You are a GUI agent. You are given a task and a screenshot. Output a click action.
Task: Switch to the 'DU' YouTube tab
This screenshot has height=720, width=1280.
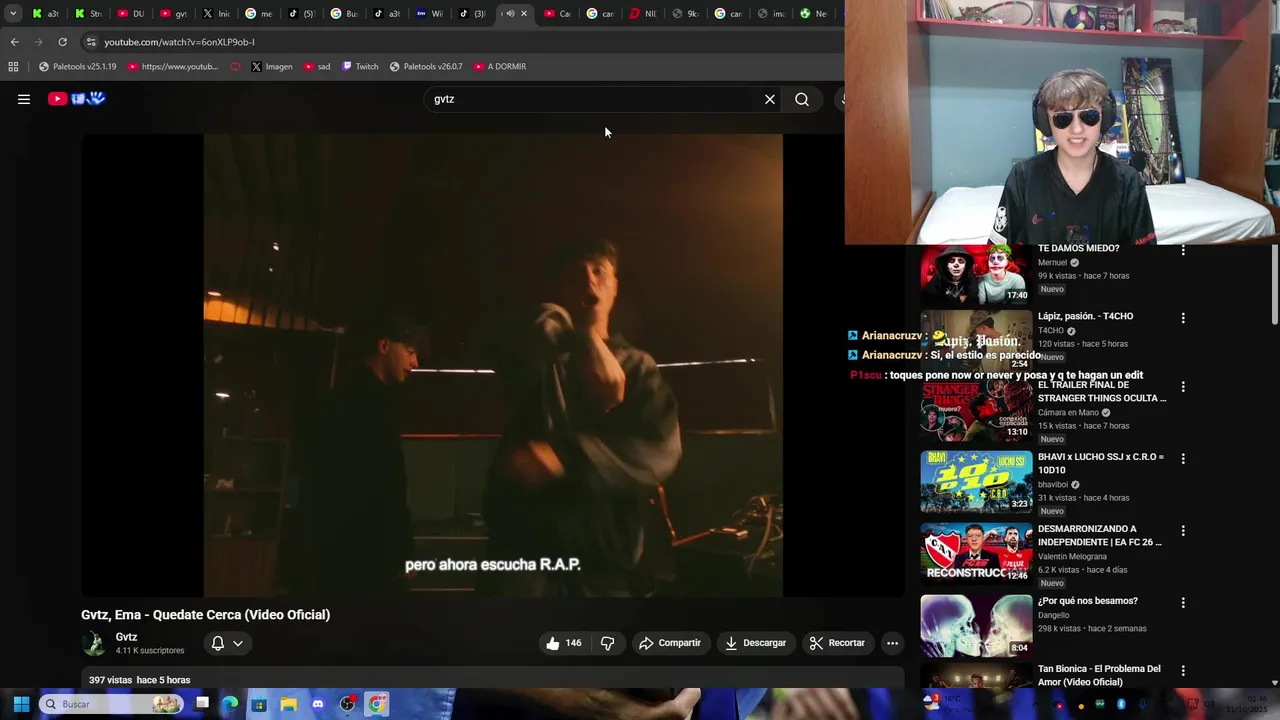tap(132, 14)
